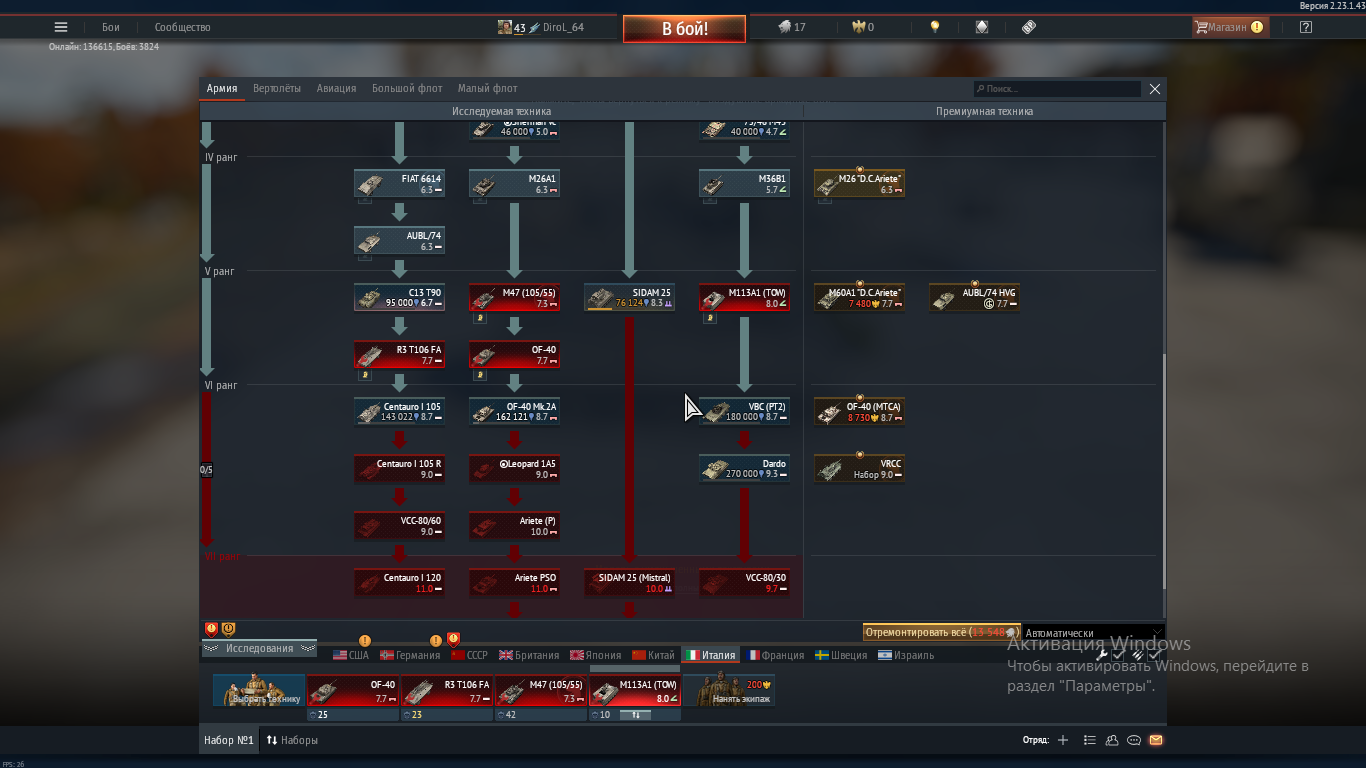
Task: Open the Магазин shop button
Action: coord(1230,27)
